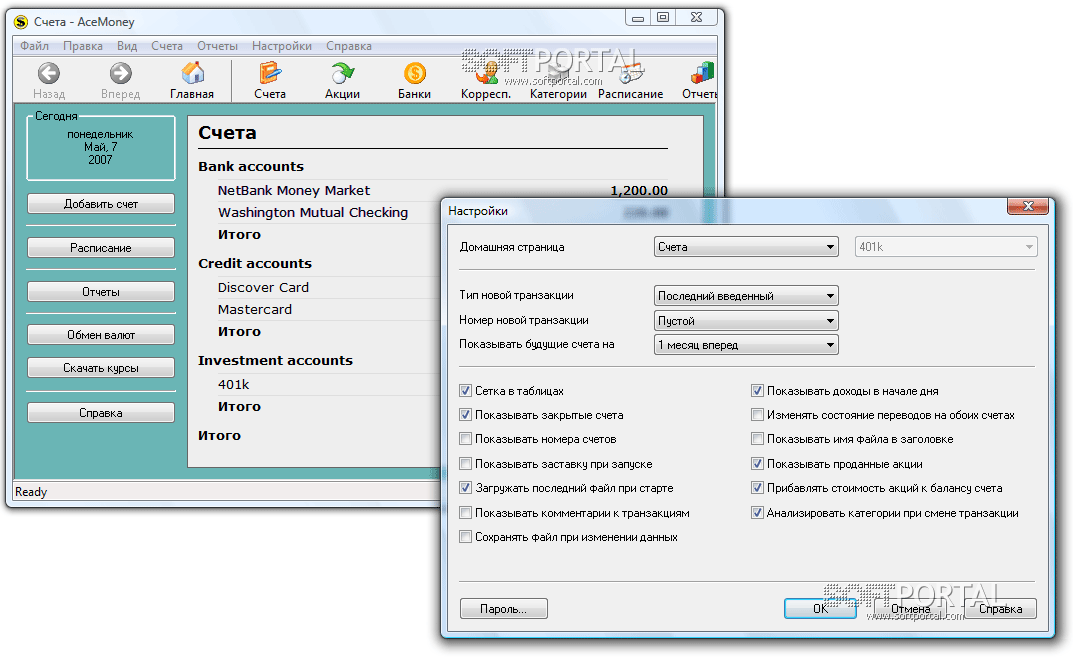Click the 1,200.00 balance value
1073x659 pixels.
pyautogui.click(x=639, y=190)
